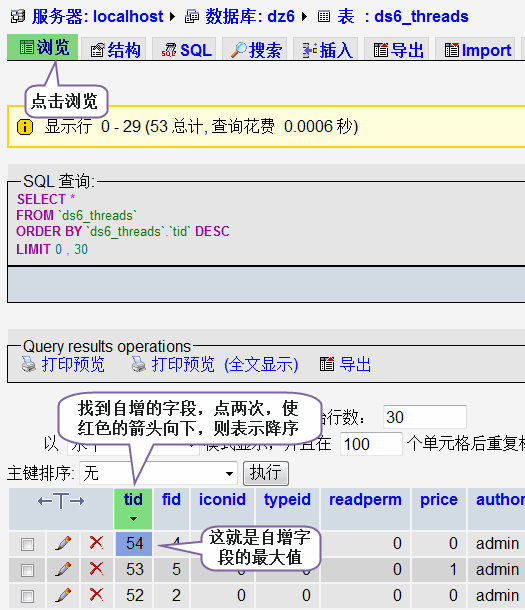Click the import icon on Import tab
This screenshot has height=610, width=525.
tap(452, 50)
